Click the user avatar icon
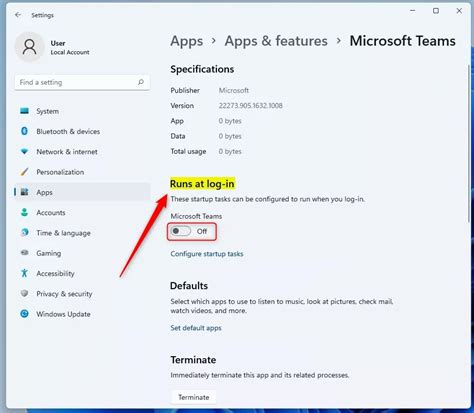Screen dimensions: 474x413 pyautogui.click(x=29, y=47)
